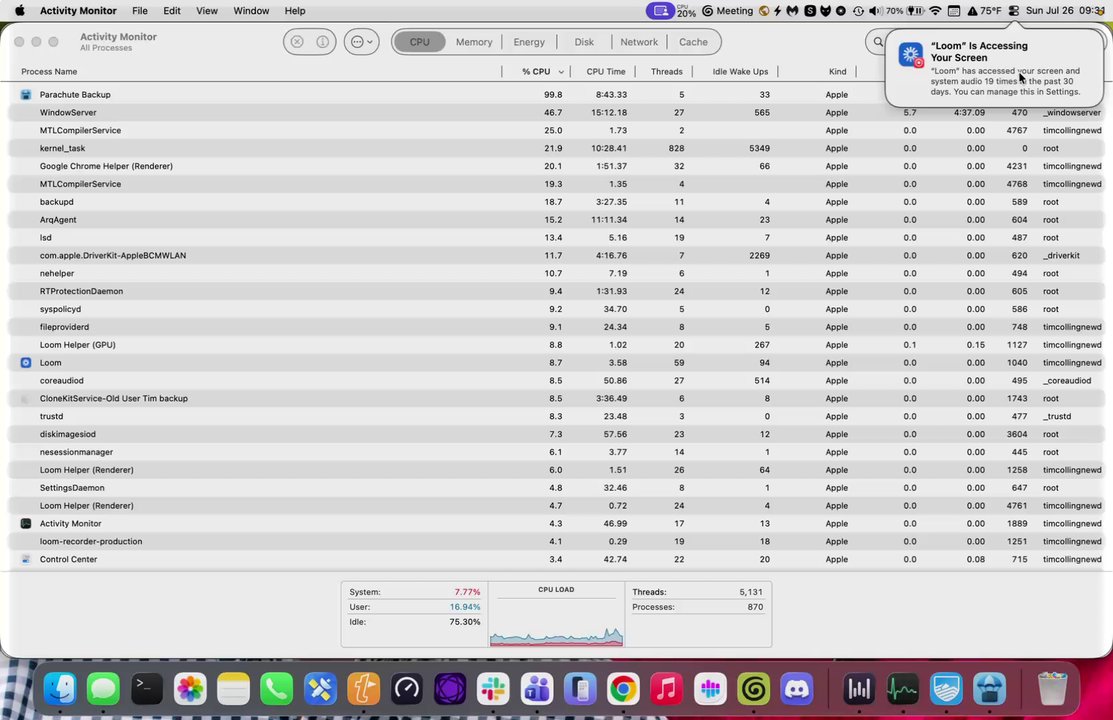
Task: Select the com.apple.DriverKit-AppleBCMWLAN row
Action: coord(556,256)
